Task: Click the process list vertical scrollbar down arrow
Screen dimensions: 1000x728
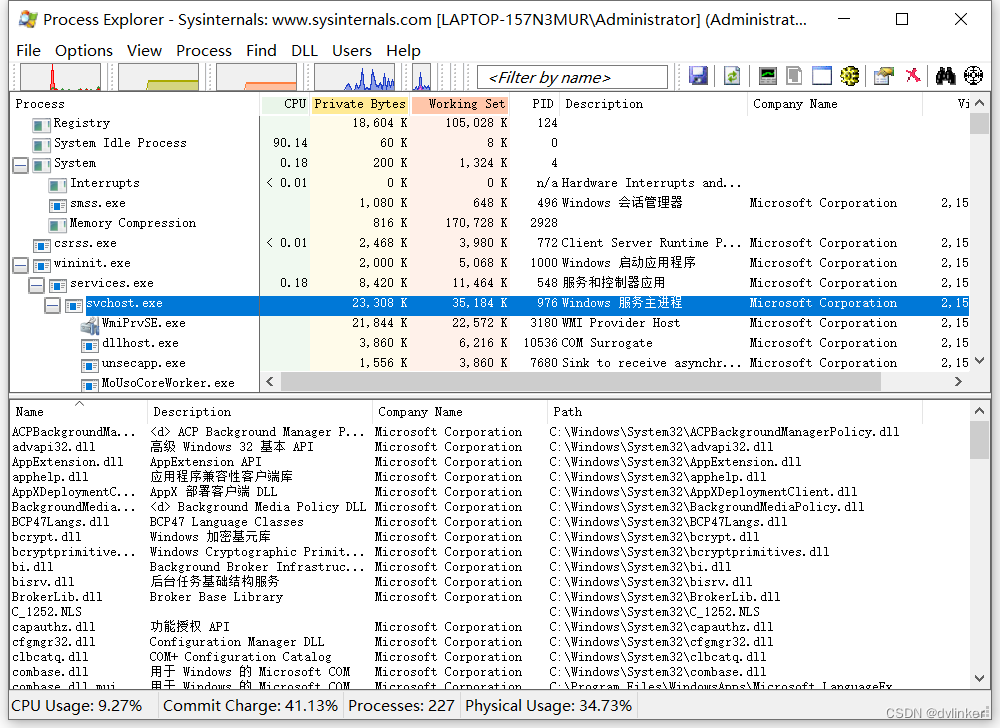Action: tap(980, 360)
